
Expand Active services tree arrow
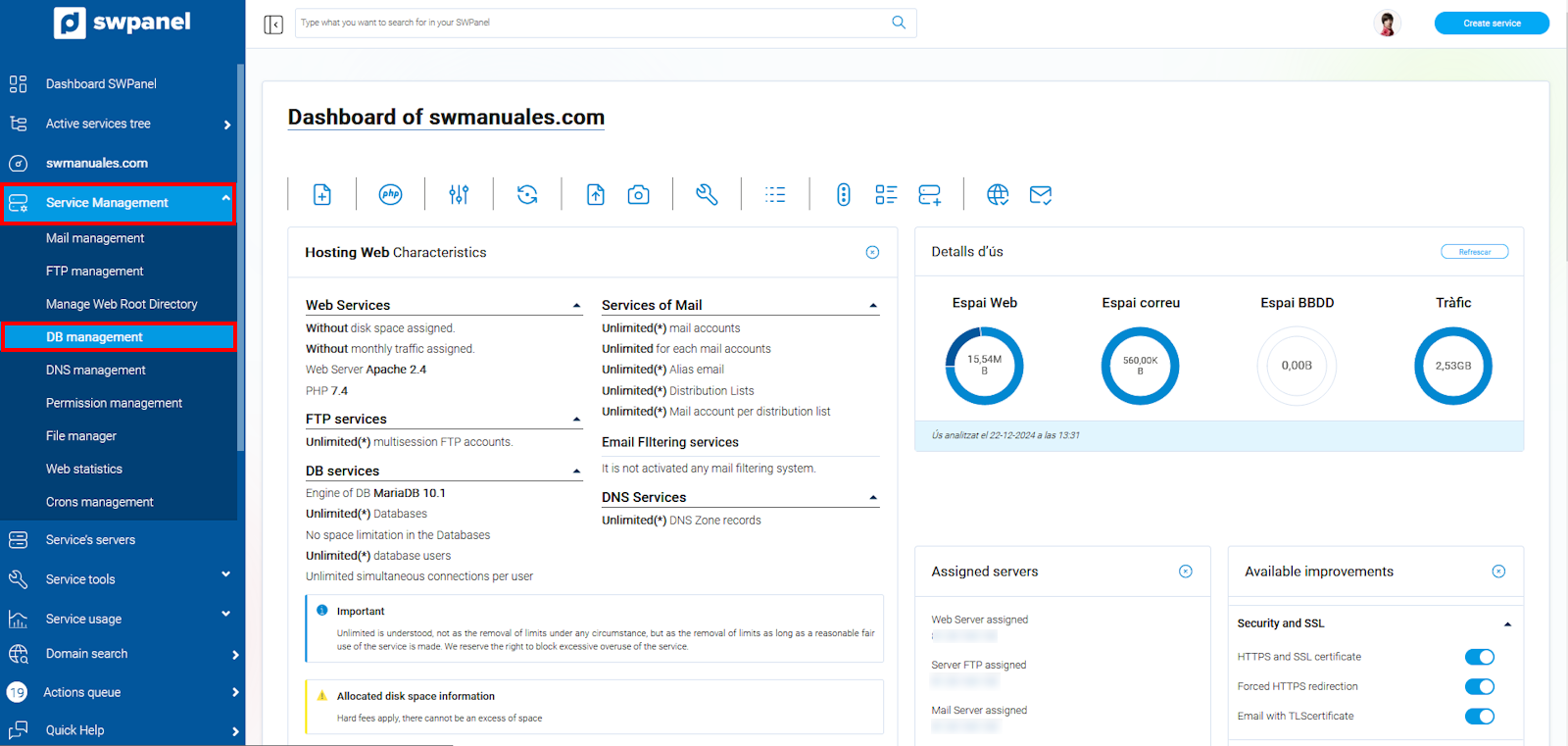(227, 124)
